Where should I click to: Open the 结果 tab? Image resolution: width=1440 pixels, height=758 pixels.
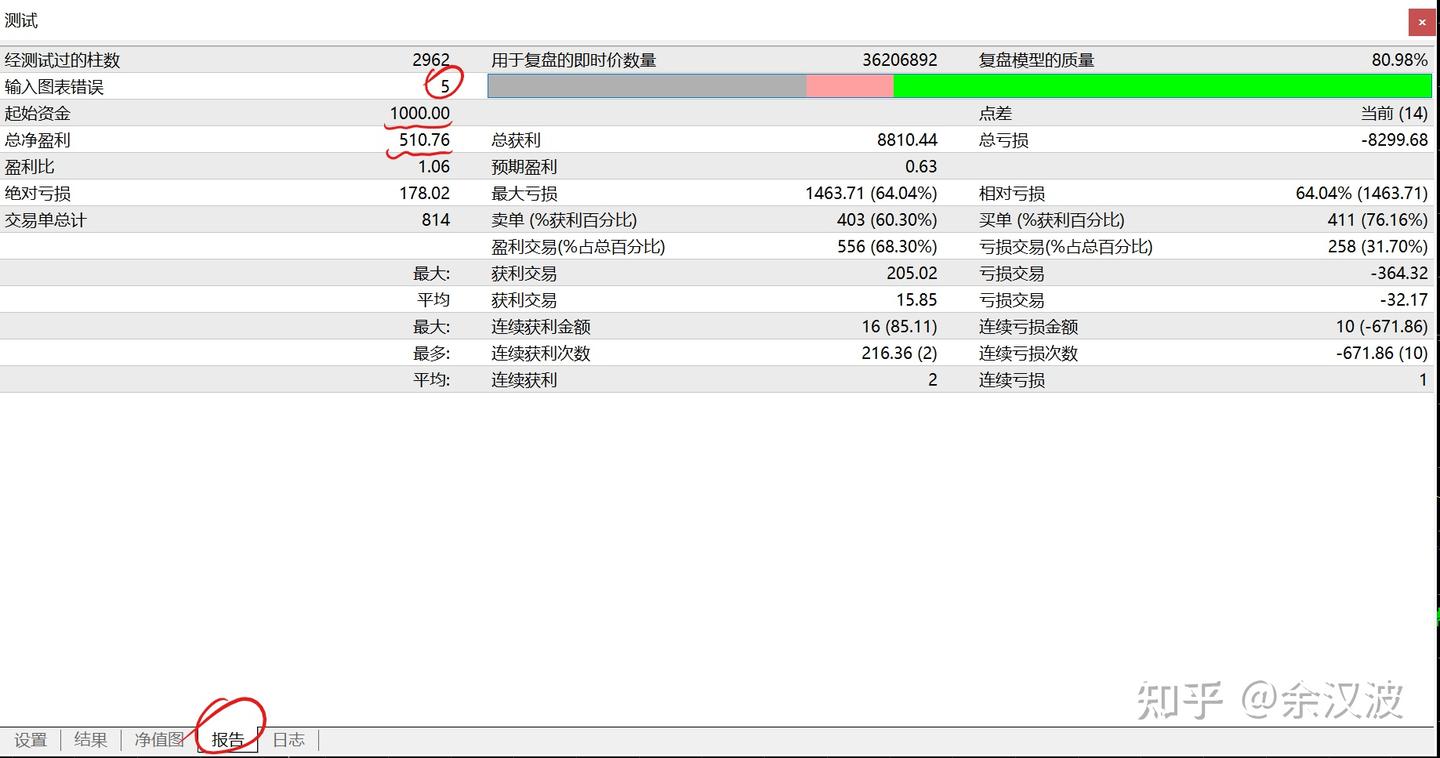coord(91,740)
